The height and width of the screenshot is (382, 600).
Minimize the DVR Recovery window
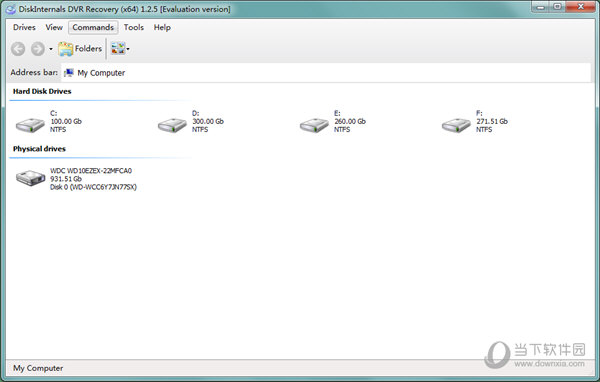[x=540, y=7]
